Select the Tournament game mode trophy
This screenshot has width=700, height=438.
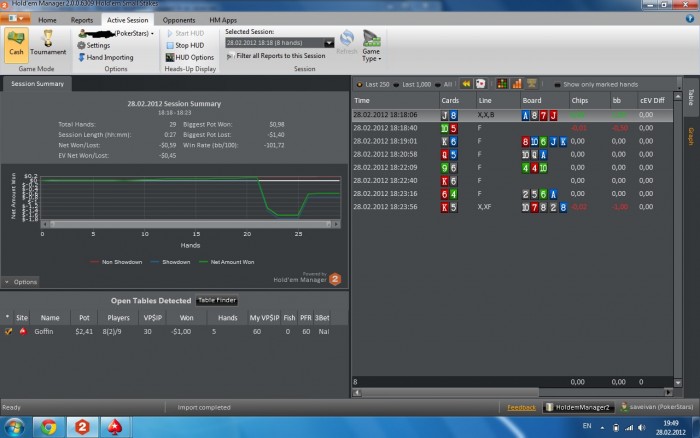pyautogui.click(x=48, y=44)
